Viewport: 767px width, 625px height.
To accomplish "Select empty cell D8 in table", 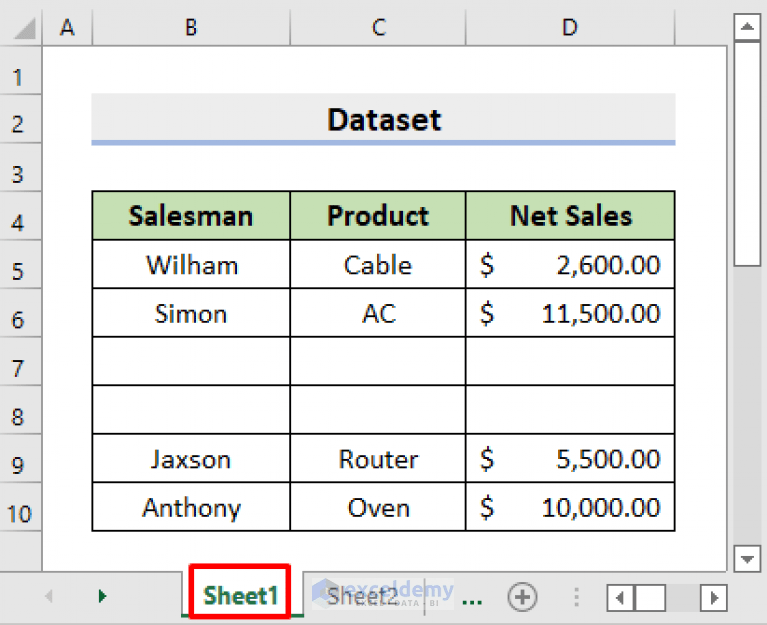I will pyautogui.click(x=570, y=410).
